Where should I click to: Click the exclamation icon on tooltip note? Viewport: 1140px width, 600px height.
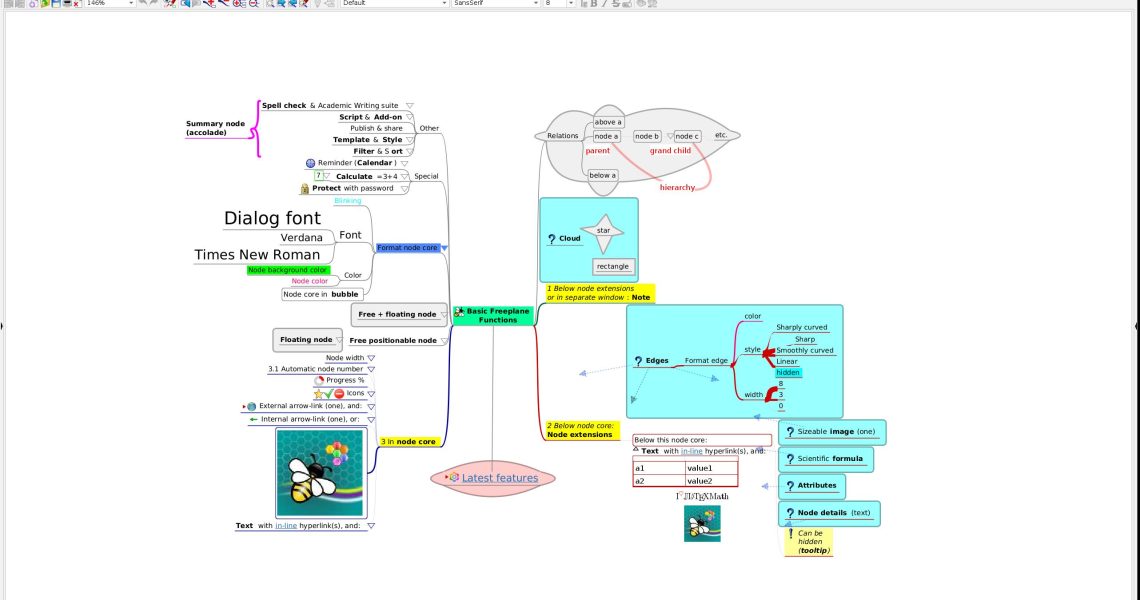(x=790, y=534)
